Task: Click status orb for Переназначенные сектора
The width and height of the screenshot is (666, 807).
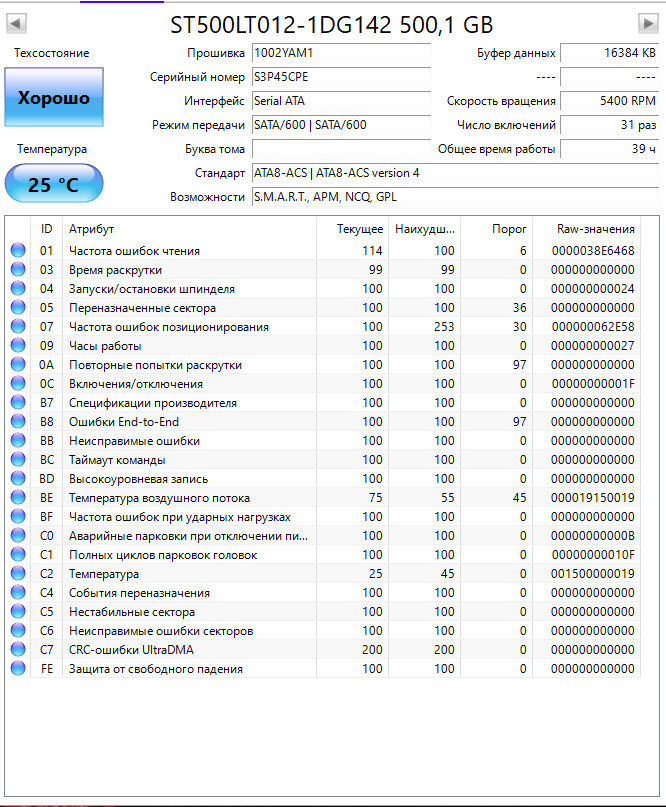Action: tap(18, 307)
